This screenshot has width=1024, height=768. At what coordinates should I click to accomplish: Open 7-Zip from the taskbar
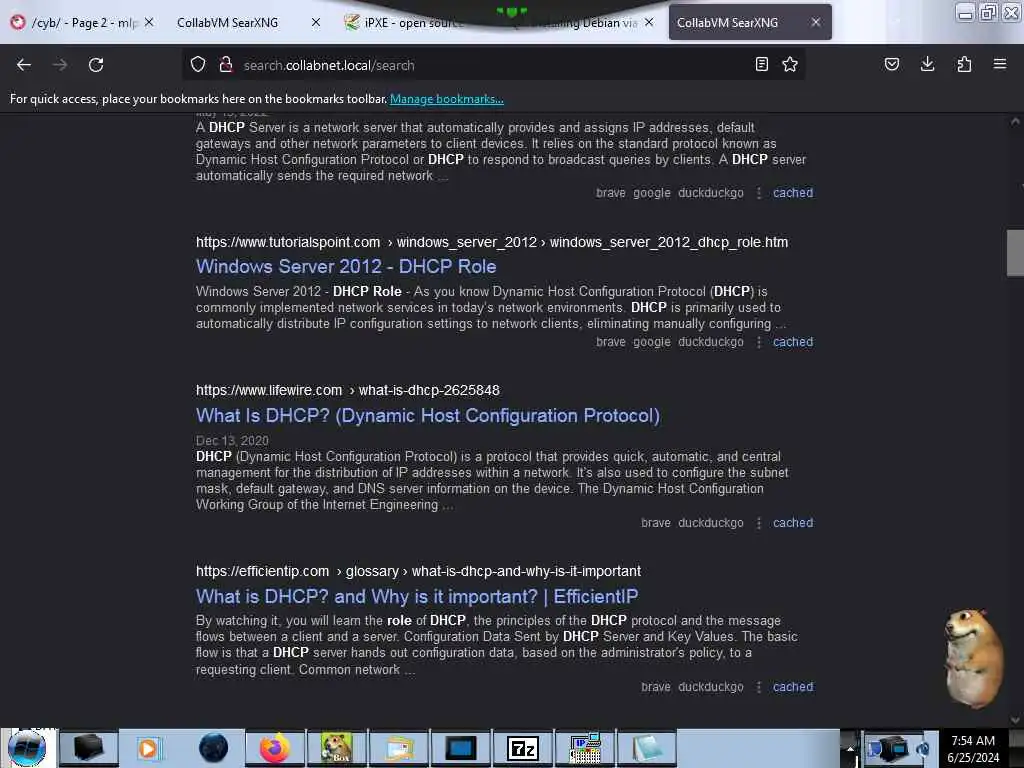(x=522, y=748)
